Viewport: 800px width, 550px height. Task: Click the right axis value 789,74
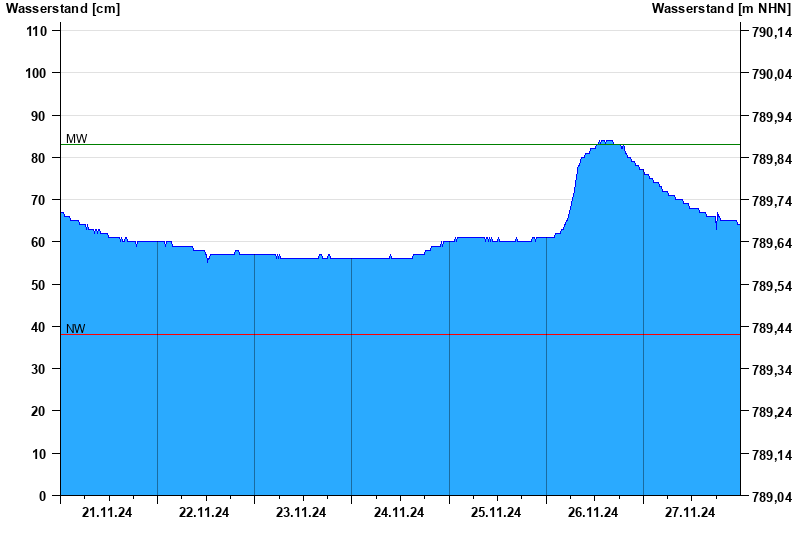pos(772,201)
